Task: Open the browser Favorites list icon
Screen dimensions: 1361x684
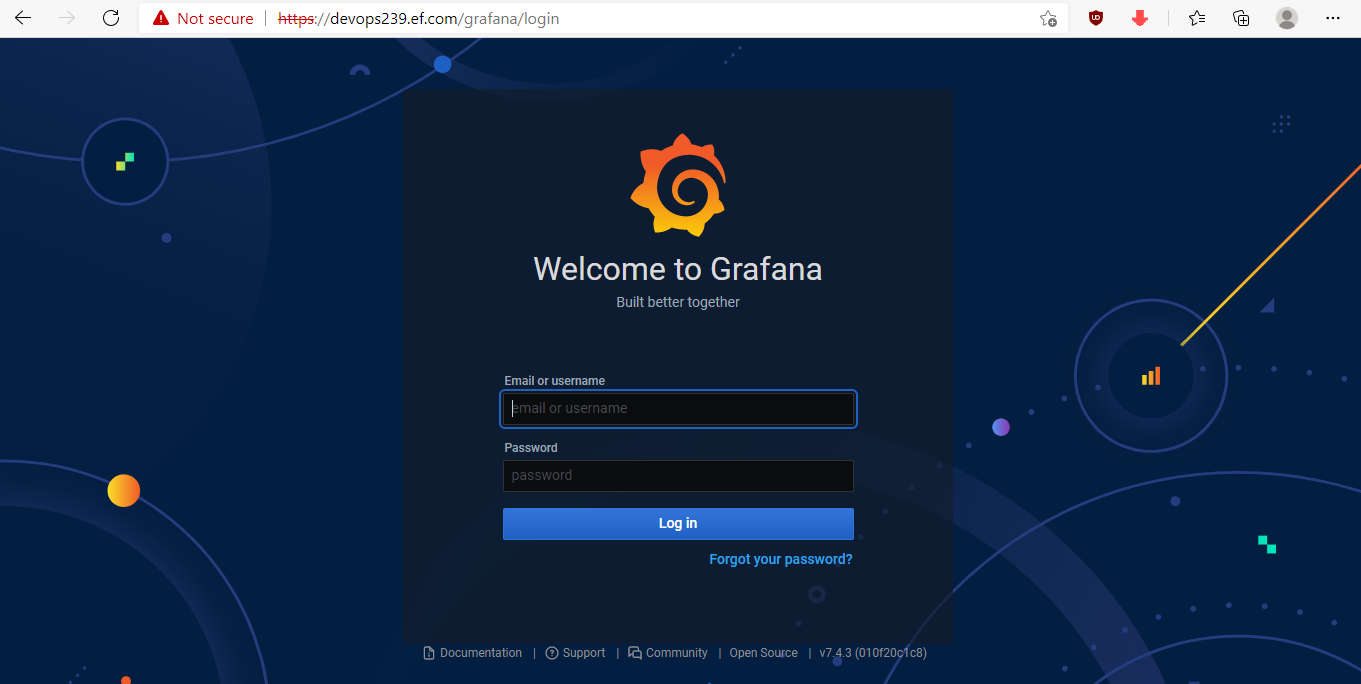Action: 1197,18
